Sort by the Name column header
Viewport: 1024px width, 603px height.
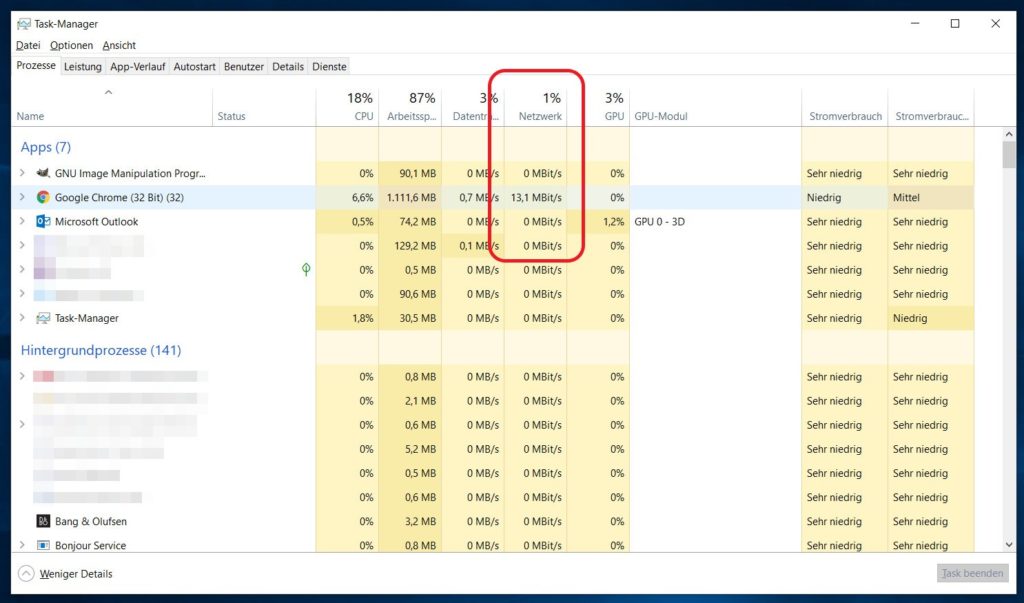click(112, 106)
